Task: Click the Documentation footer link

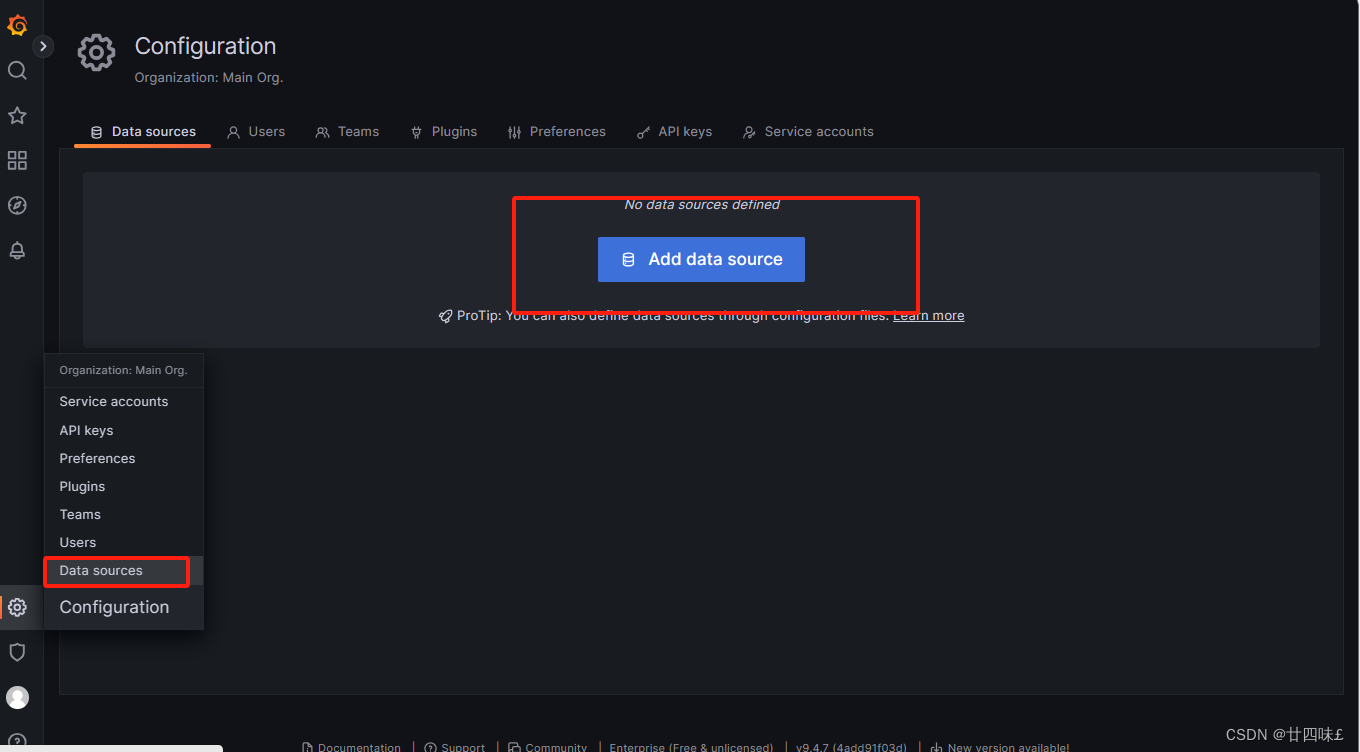Action: point(360,746)
